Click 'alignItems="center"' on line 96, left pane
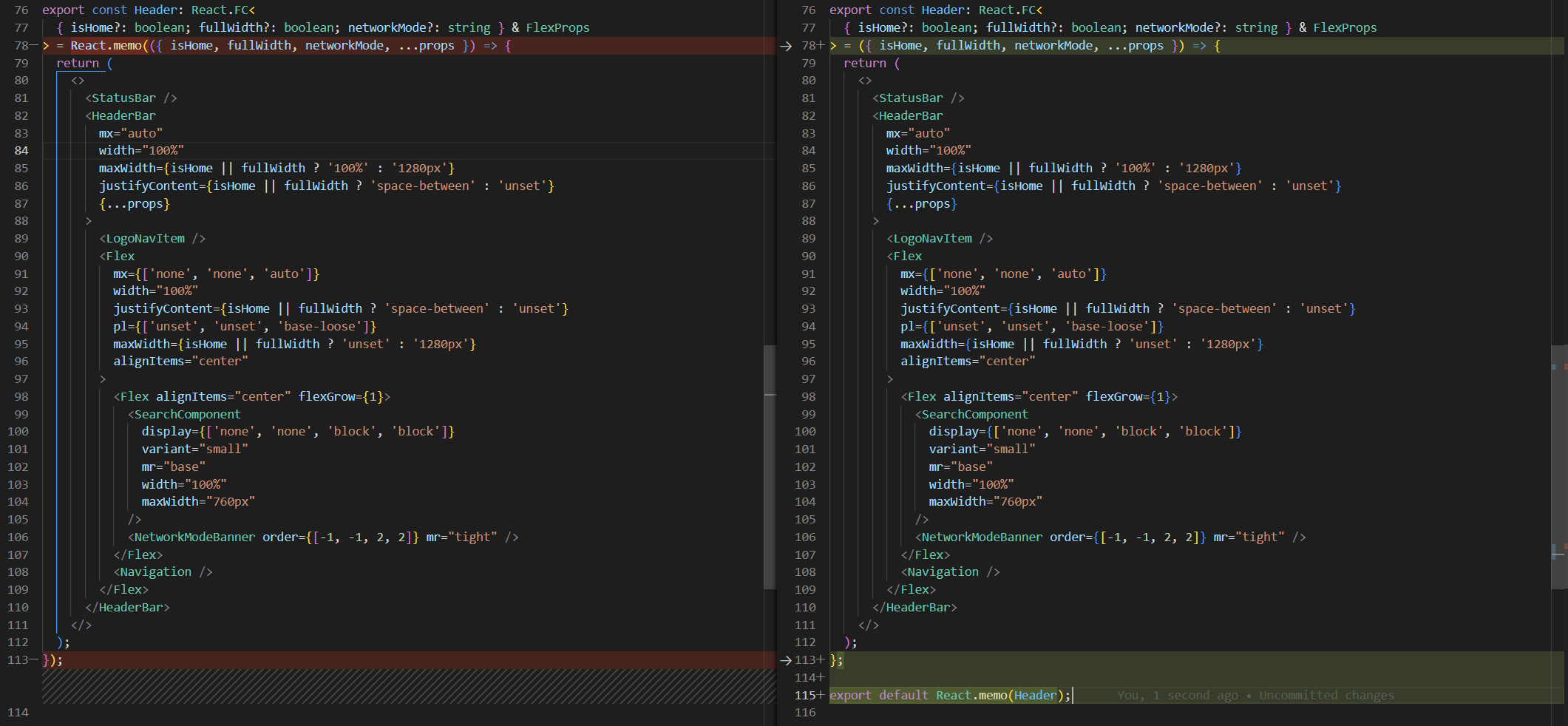 coord(180,362)
